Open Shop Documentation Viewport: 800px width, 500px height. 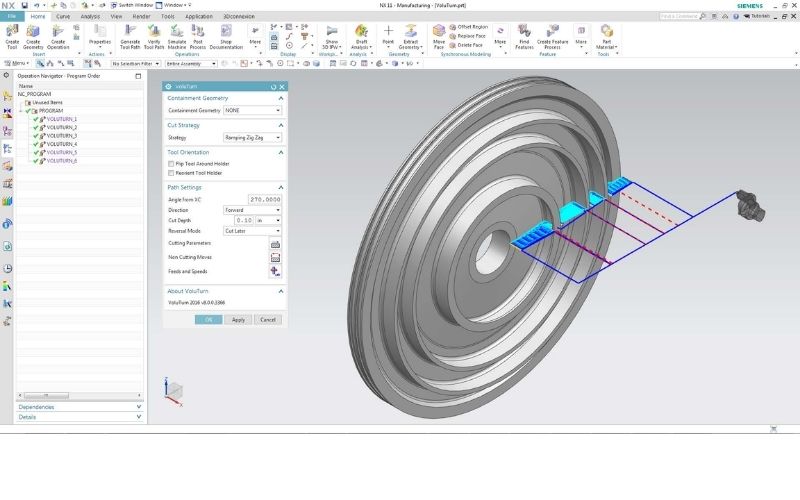click(x=226, y=37)
